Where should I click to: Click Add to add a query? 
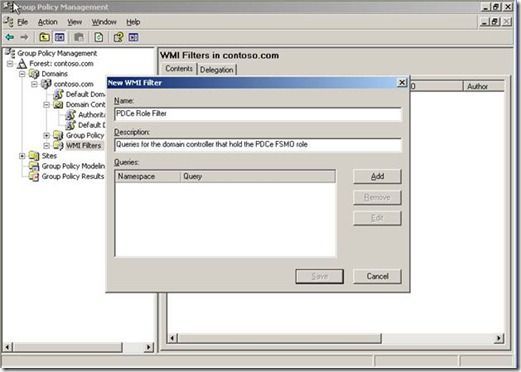[377, 176]
